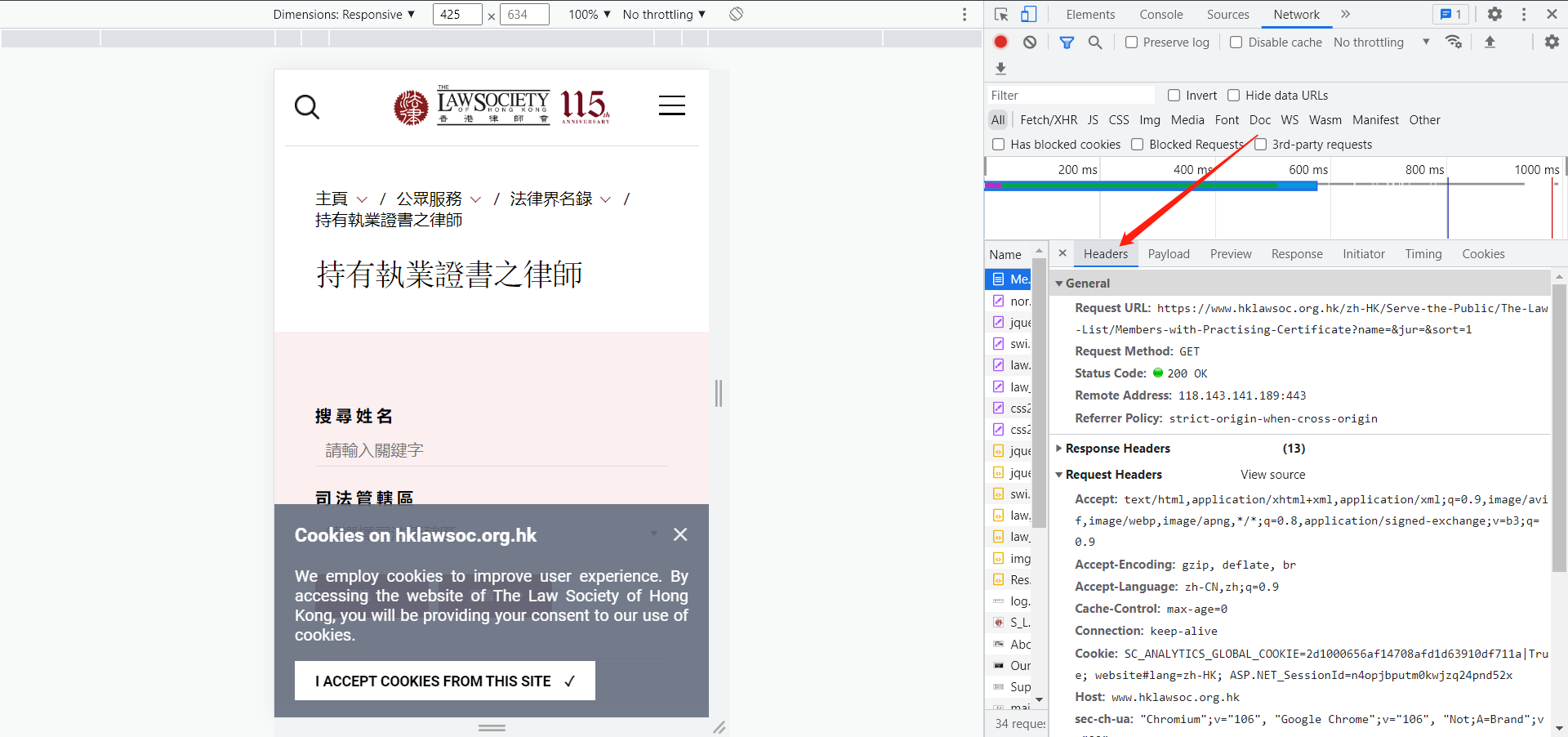Check Blocked Requests checkbox
Viewport: 1568px width, 737px height.
pos(1137,145)
